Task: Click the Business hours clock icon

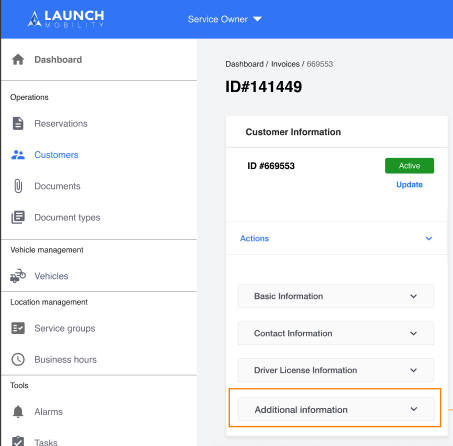Action: (18, 359)
